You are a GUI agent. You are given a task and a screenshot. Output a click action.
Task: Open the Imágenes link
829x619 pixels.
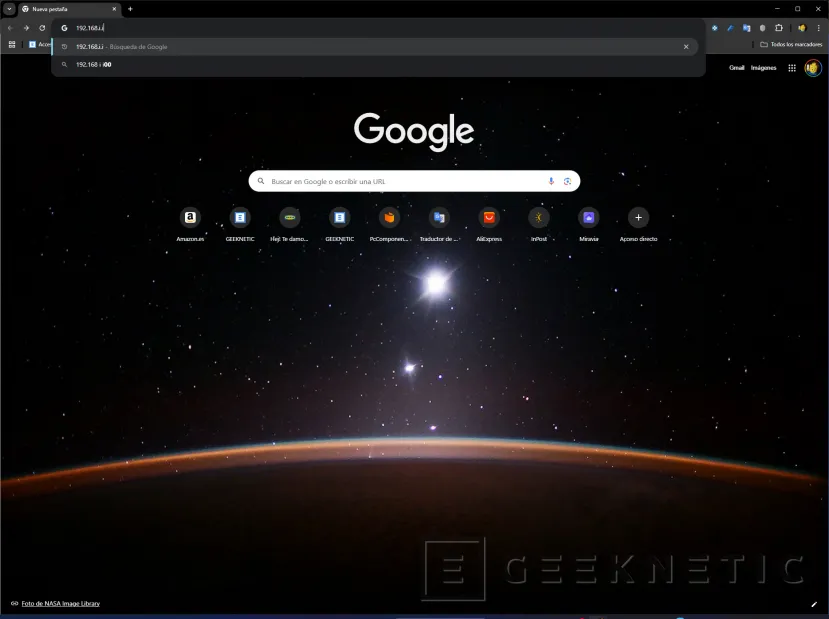click(763, 68)
